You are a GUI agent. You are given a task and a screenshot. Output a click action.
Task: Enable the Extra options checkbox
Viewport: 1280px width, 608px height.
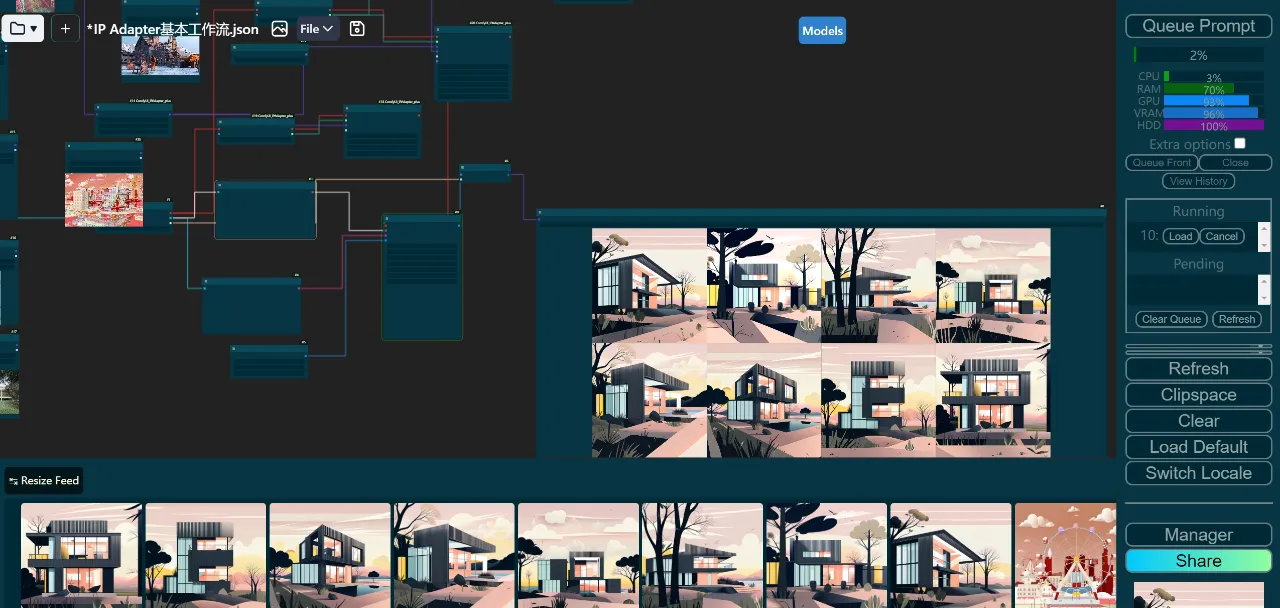[x=1240, y=144]
